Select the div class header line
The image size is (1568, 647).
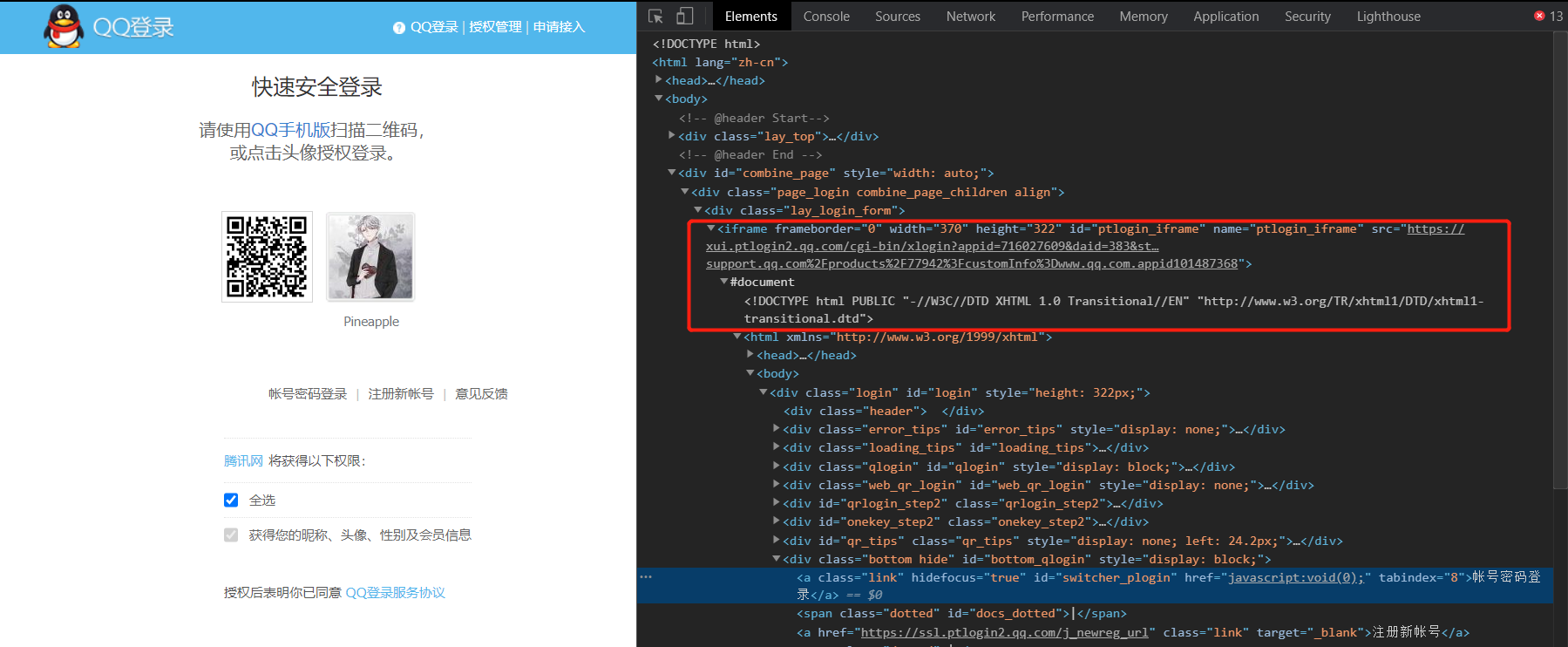pos(884,411)
